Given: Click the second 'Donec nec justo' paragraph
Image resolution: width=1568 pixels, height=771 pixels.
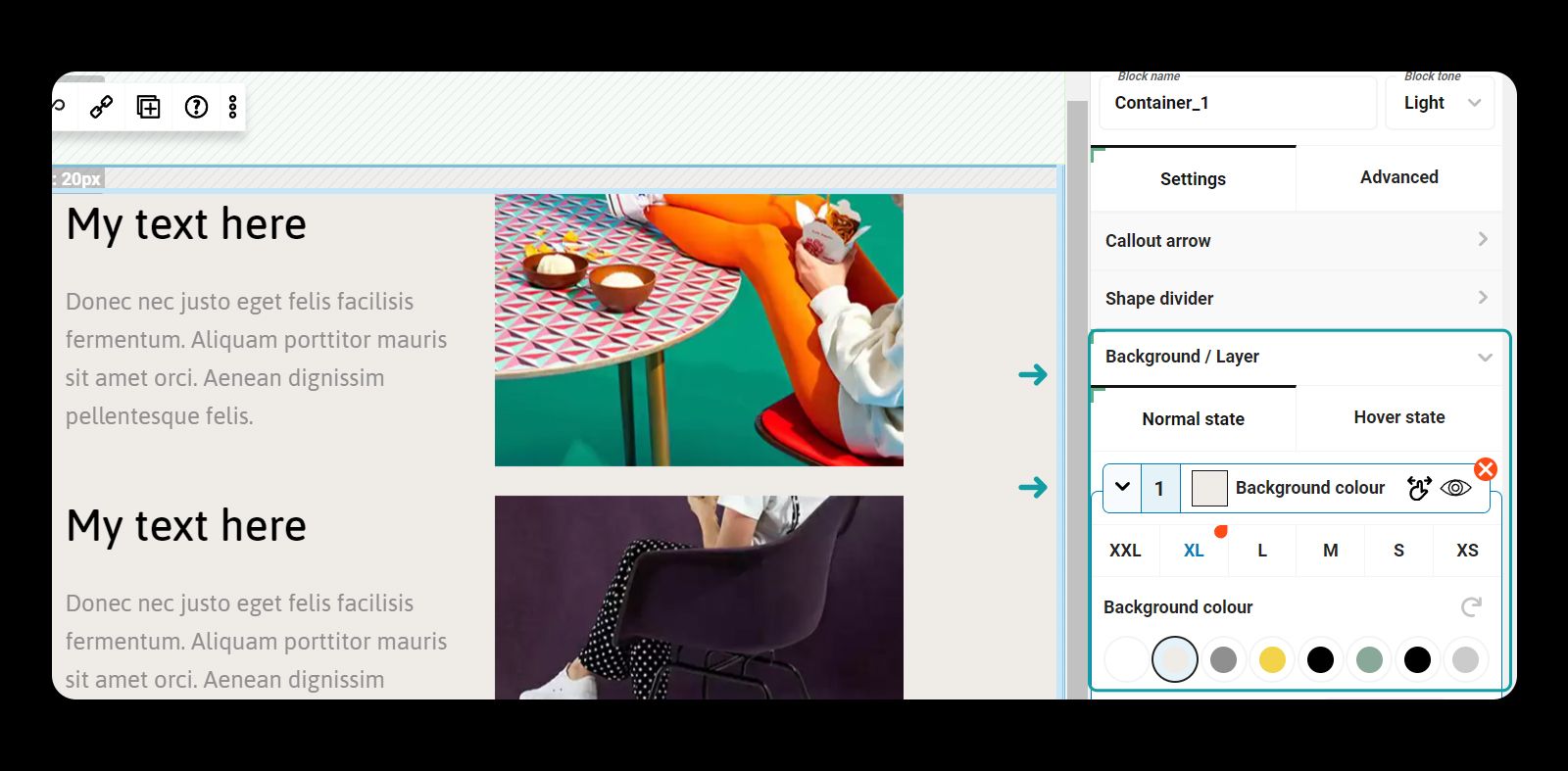Looking at the screenshot, I should (x=257, y=642).
